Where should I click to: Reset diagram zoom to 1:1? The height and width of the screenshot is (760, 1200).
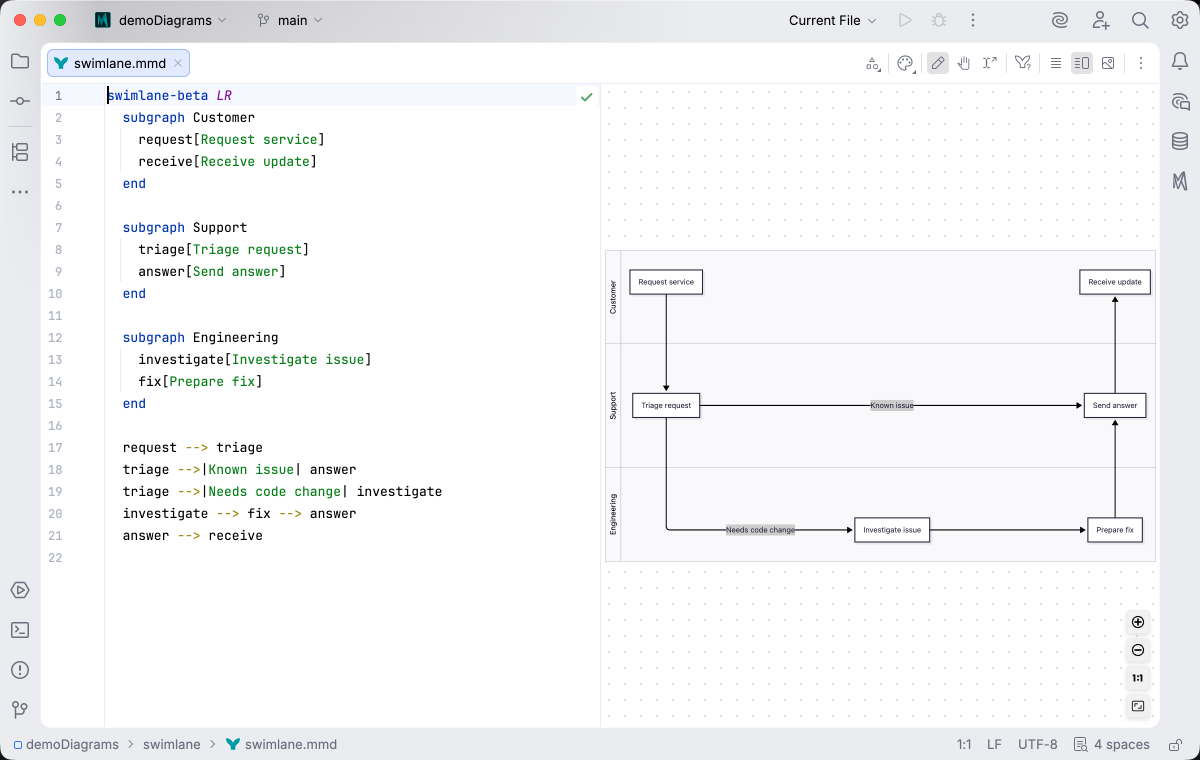[x=1138, y=678]
